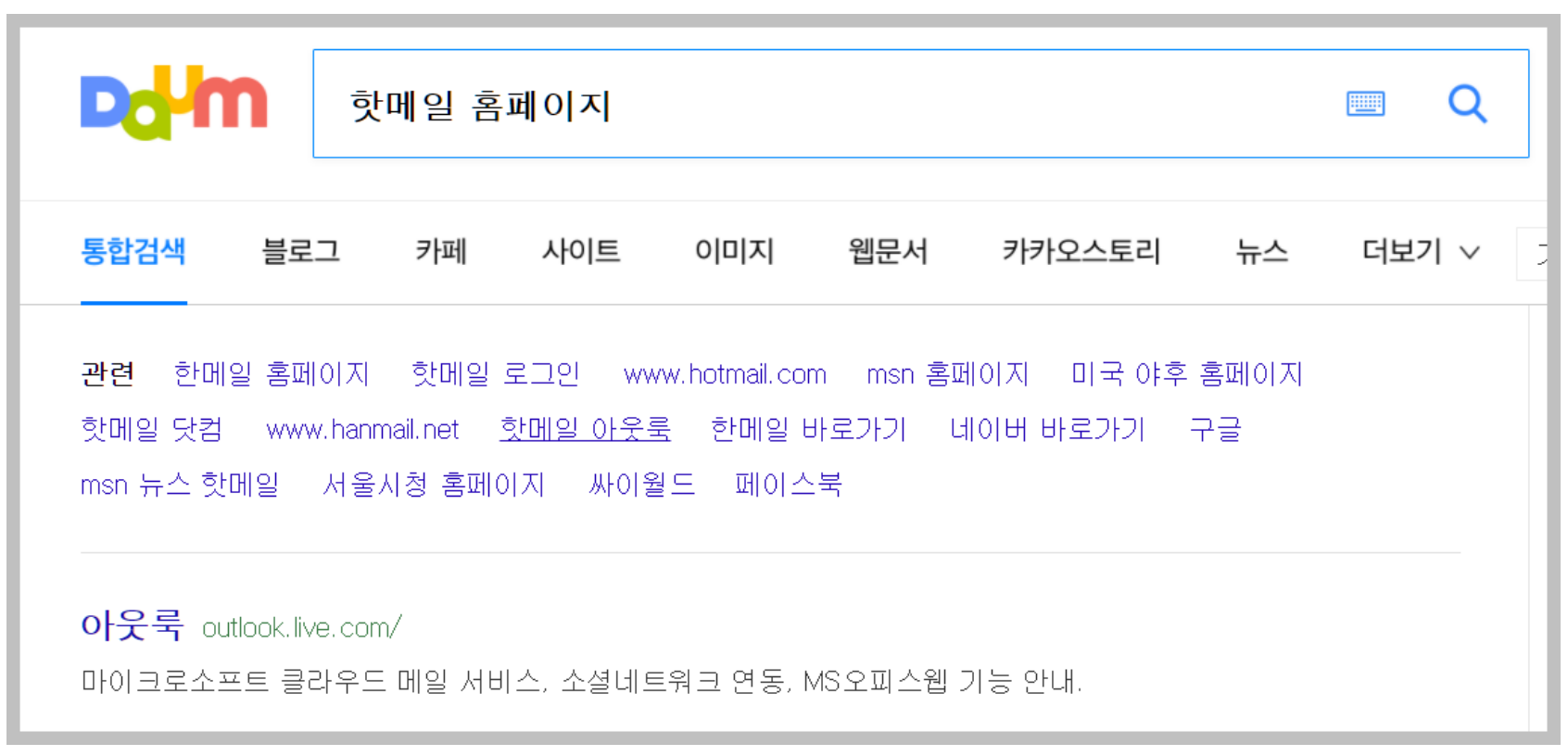The height and width of the screenshot is (756, 1568).
Task: Click the 마이크로소프트 클라우드 메일 서비스 description
Action: 581,682
